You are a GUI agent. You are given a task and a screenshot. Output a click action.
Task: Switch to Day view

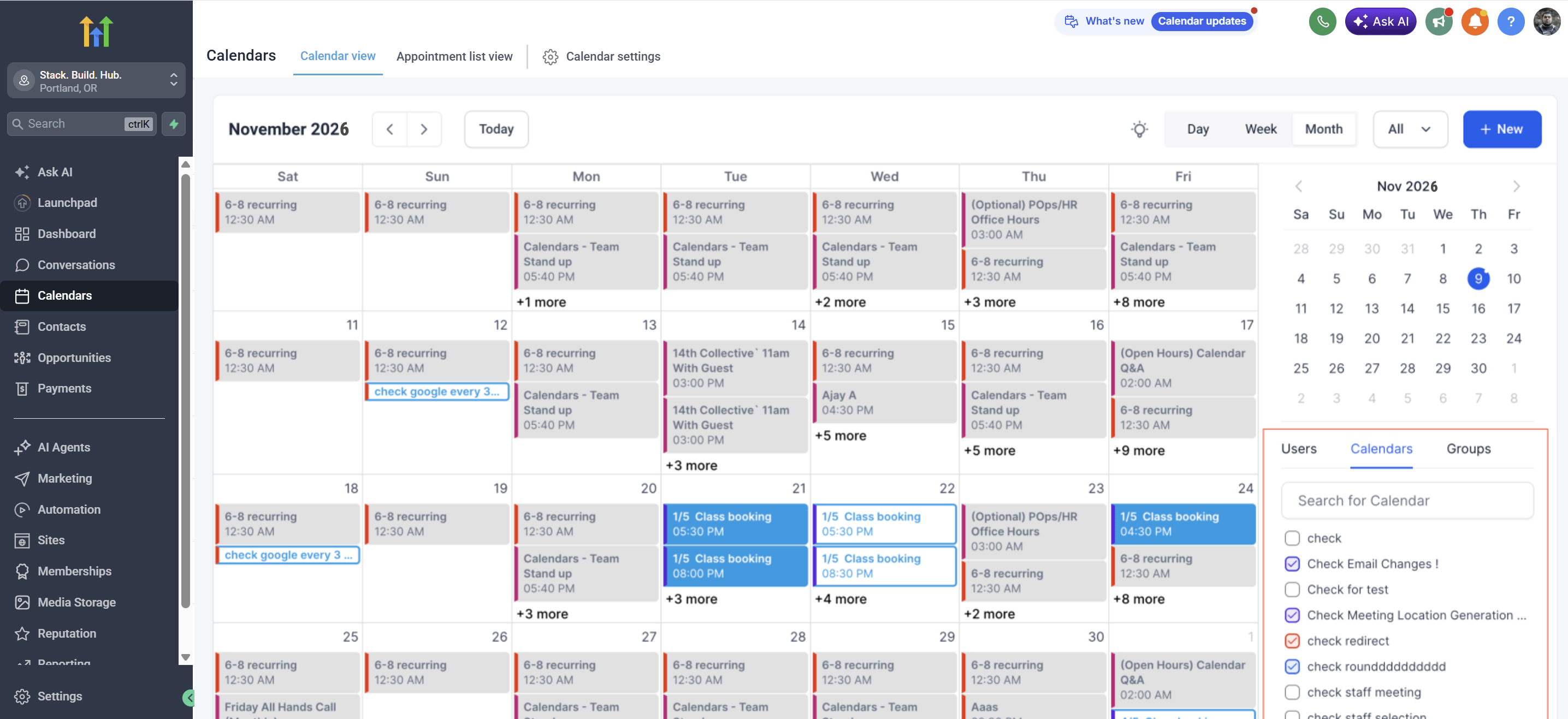pos(1197,129)
